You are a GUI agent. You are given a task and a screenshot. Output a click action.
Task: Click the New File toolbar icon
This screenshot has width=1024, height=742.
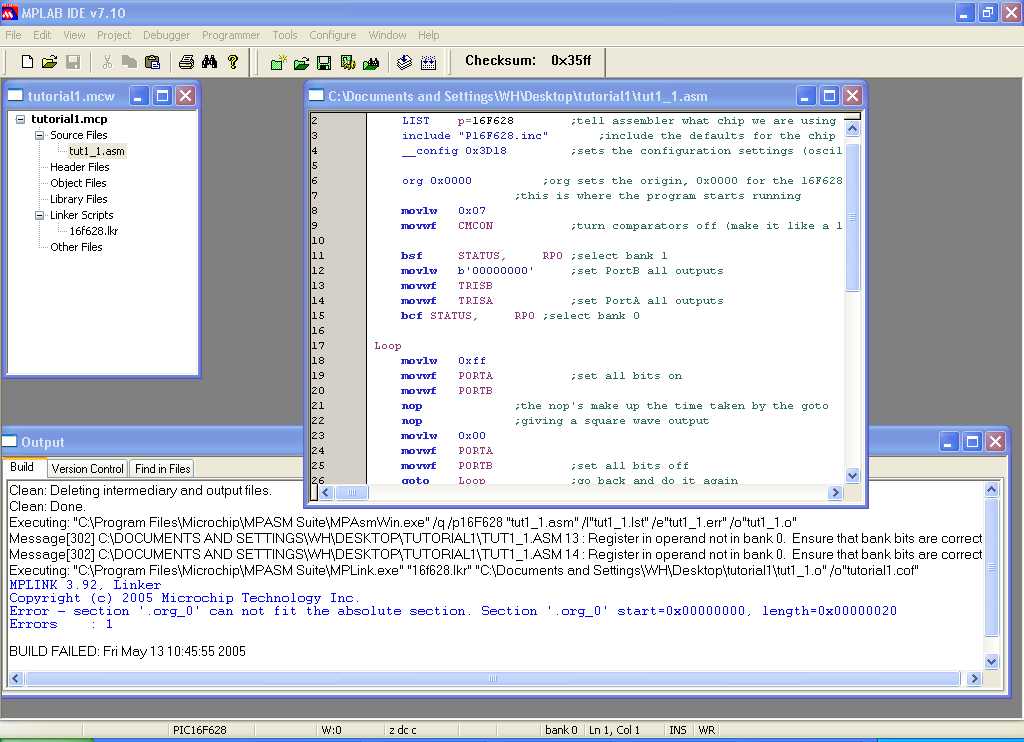(x=27, y=62)
